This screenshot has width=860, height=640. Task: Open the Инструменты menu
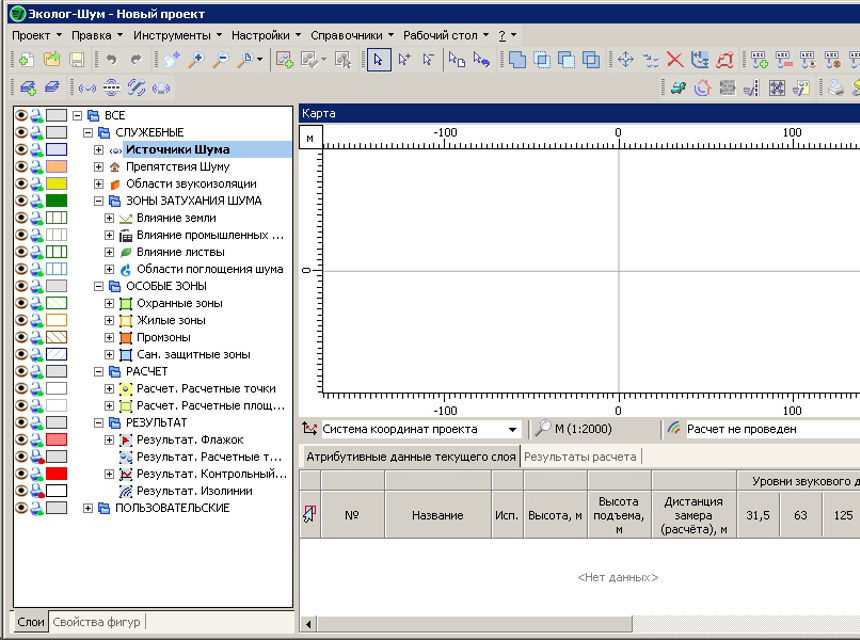click(177, 36)
